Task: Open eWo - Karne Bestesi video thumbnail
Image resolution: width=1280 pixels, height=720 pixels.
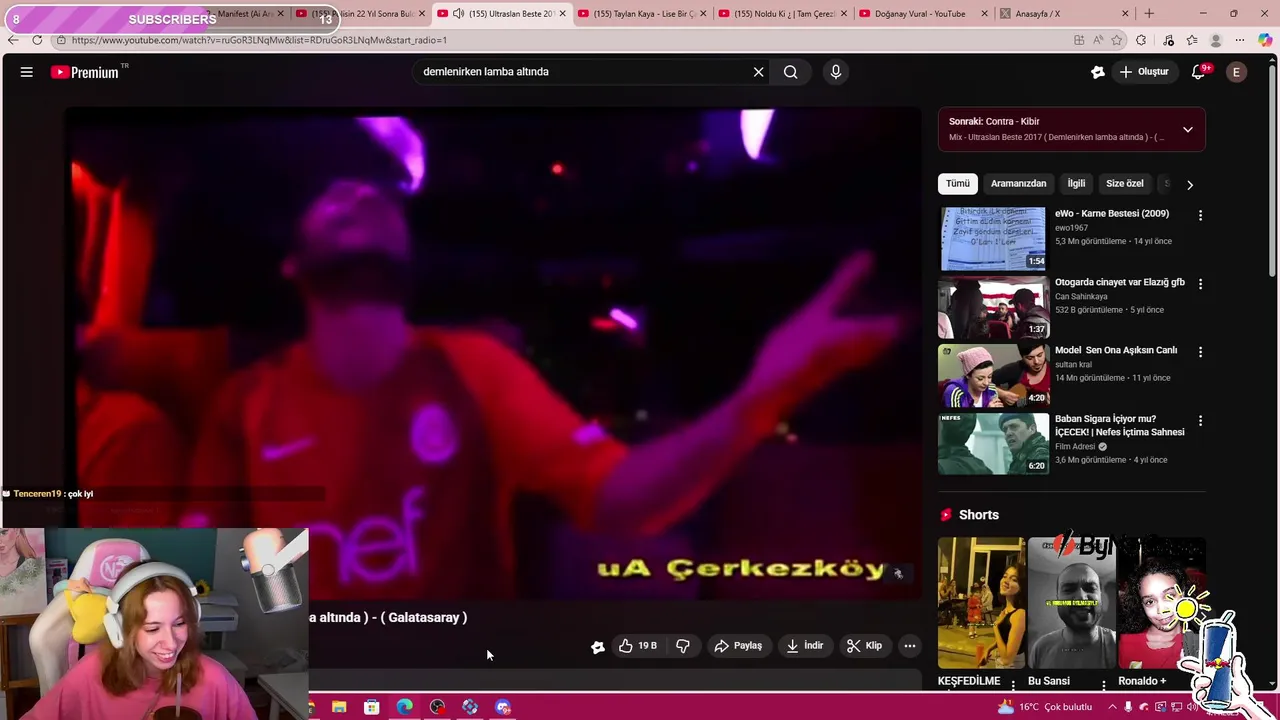Action: pos(992,239)
